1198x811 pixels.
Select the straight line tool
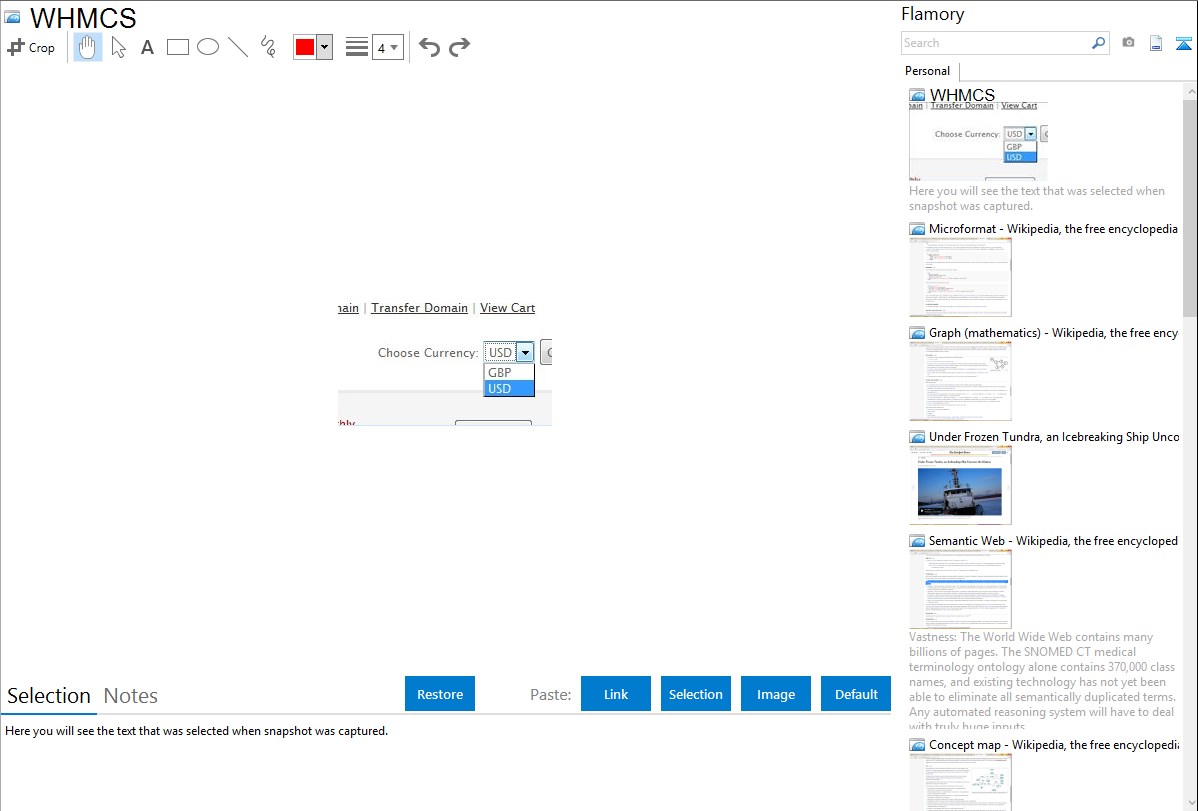point(238,47)
